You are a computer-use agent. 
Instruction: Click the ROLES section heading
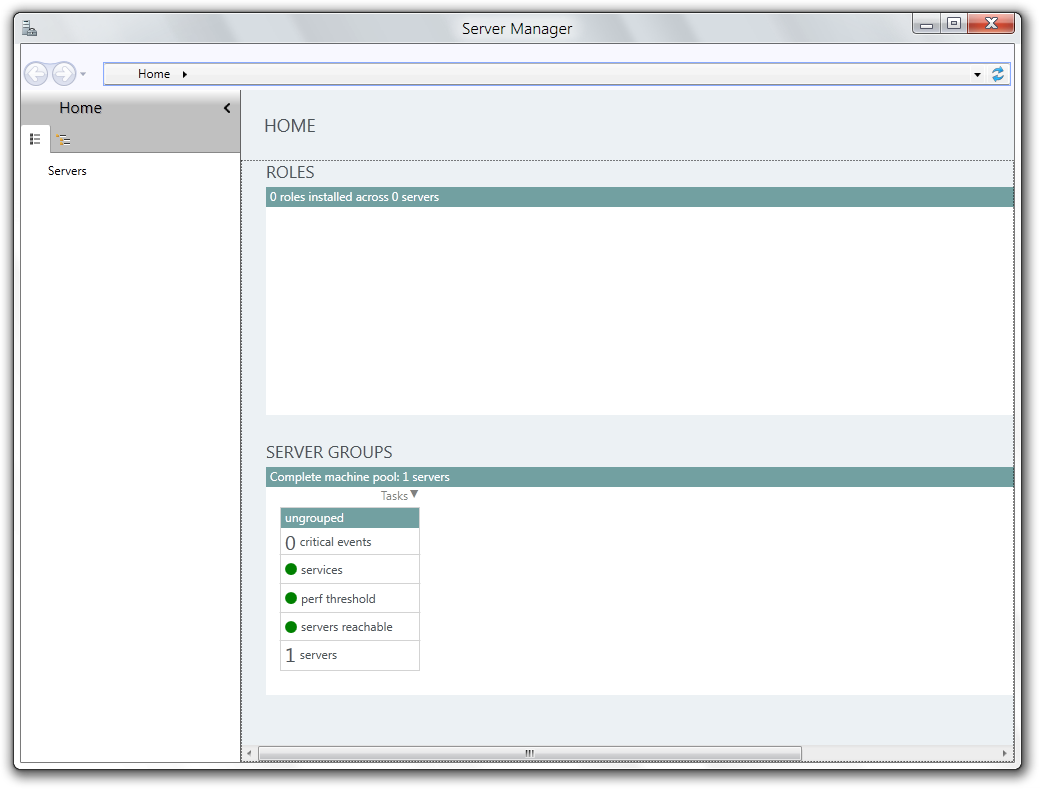click(290, 172)
